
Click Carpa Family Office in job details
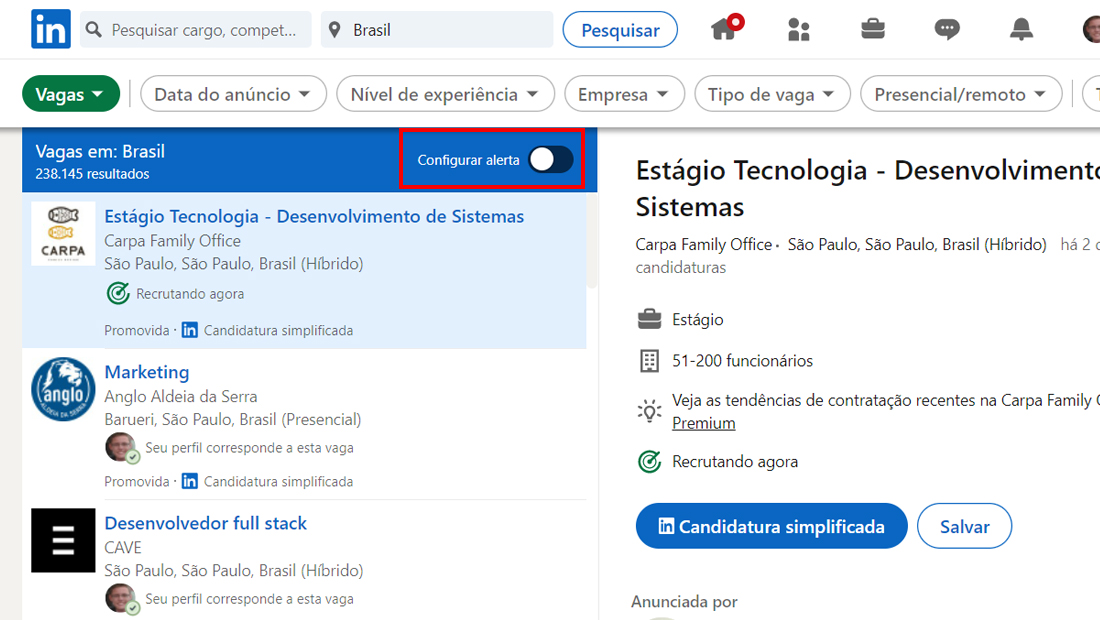tap(704, 244)
